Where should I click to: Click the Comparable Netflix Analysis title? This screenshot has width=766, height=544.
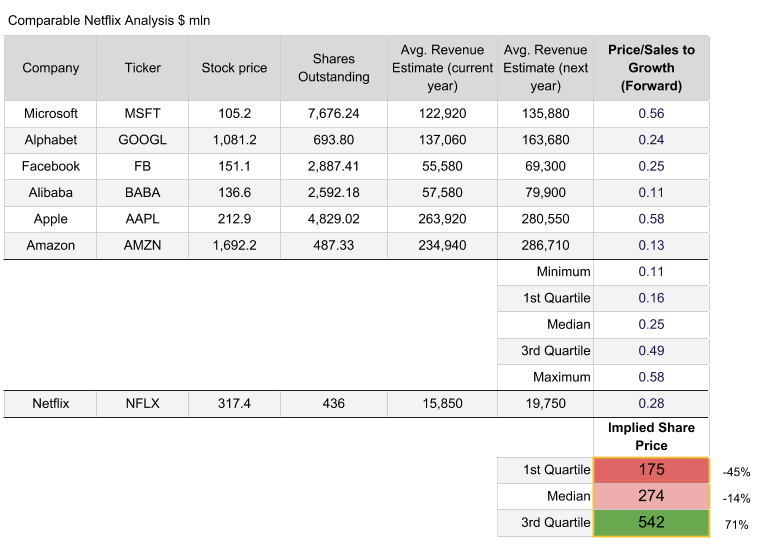pos(109,20)
